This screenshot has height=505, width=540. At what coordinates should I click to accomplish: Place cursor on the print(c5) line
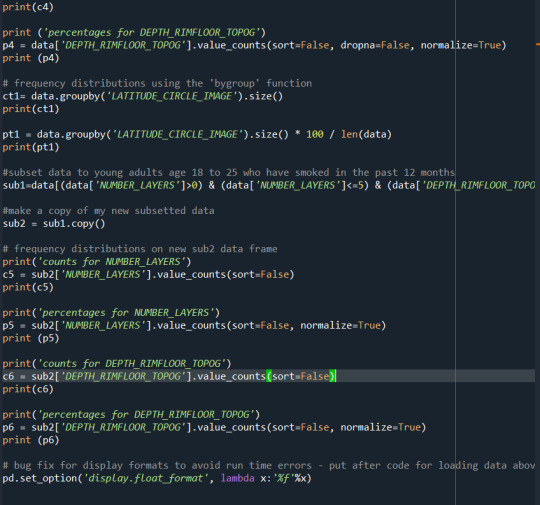click(28, 287)
